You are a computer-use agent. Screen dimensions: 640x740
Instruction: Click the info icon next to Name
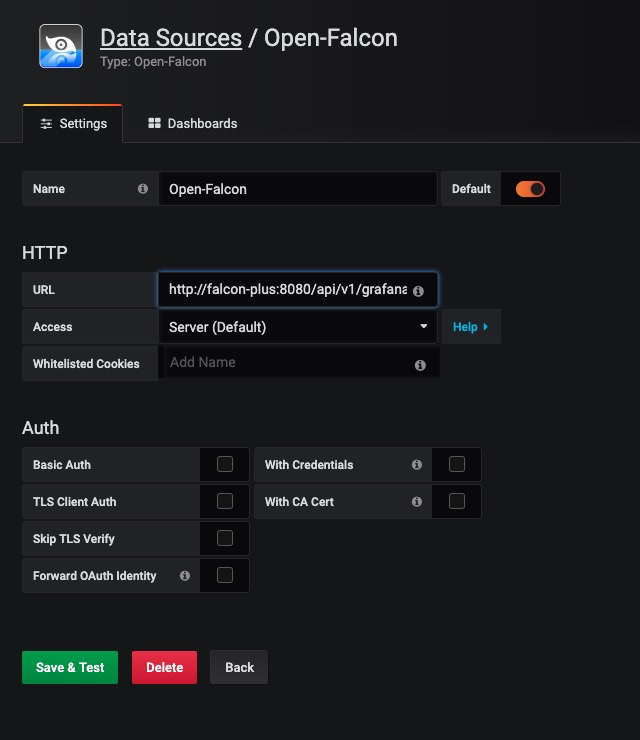point(143,189)
